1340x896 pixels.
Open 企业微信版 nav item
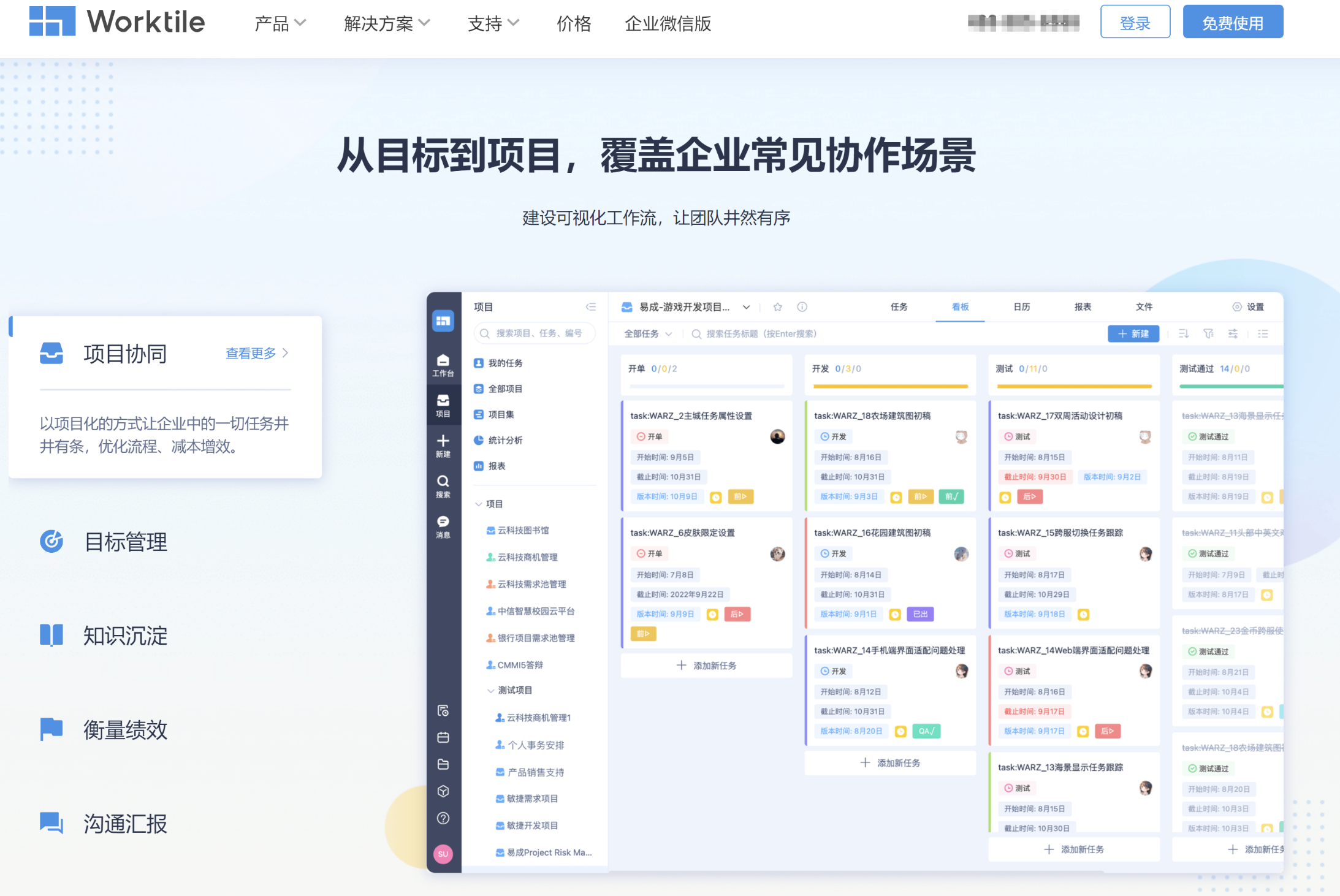click(x=668, y=23)
